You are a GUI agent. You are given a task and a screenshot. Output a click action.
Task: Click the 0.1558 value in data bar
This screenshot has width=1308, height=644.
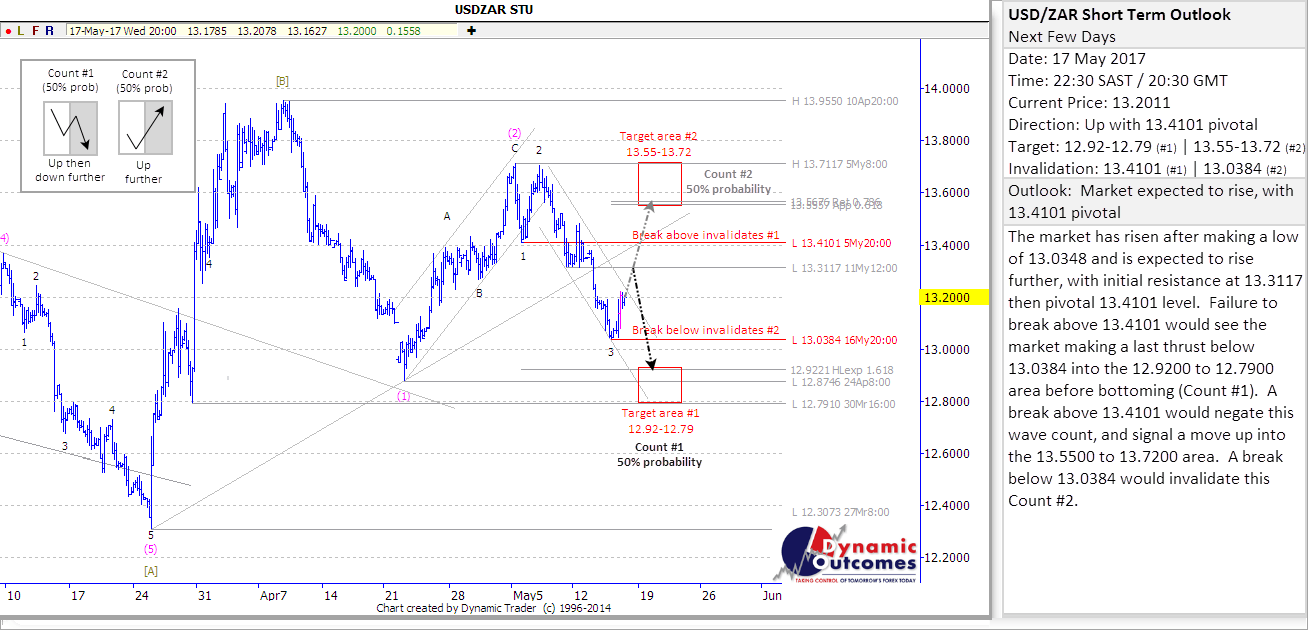click(x=404, y=31)
